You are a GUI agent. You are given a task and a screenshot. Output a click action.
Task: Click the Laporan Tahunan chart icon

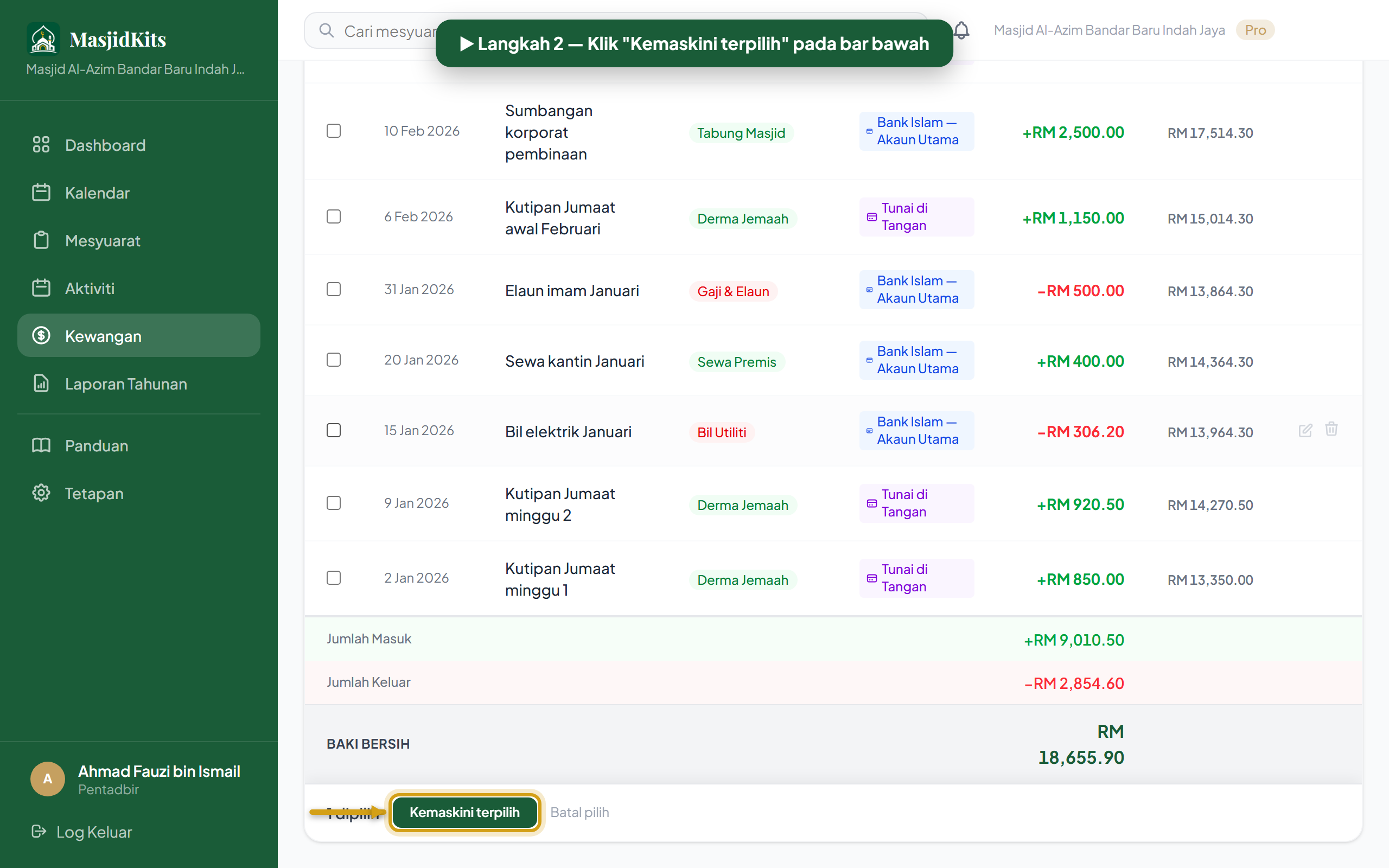pos(41,383)
